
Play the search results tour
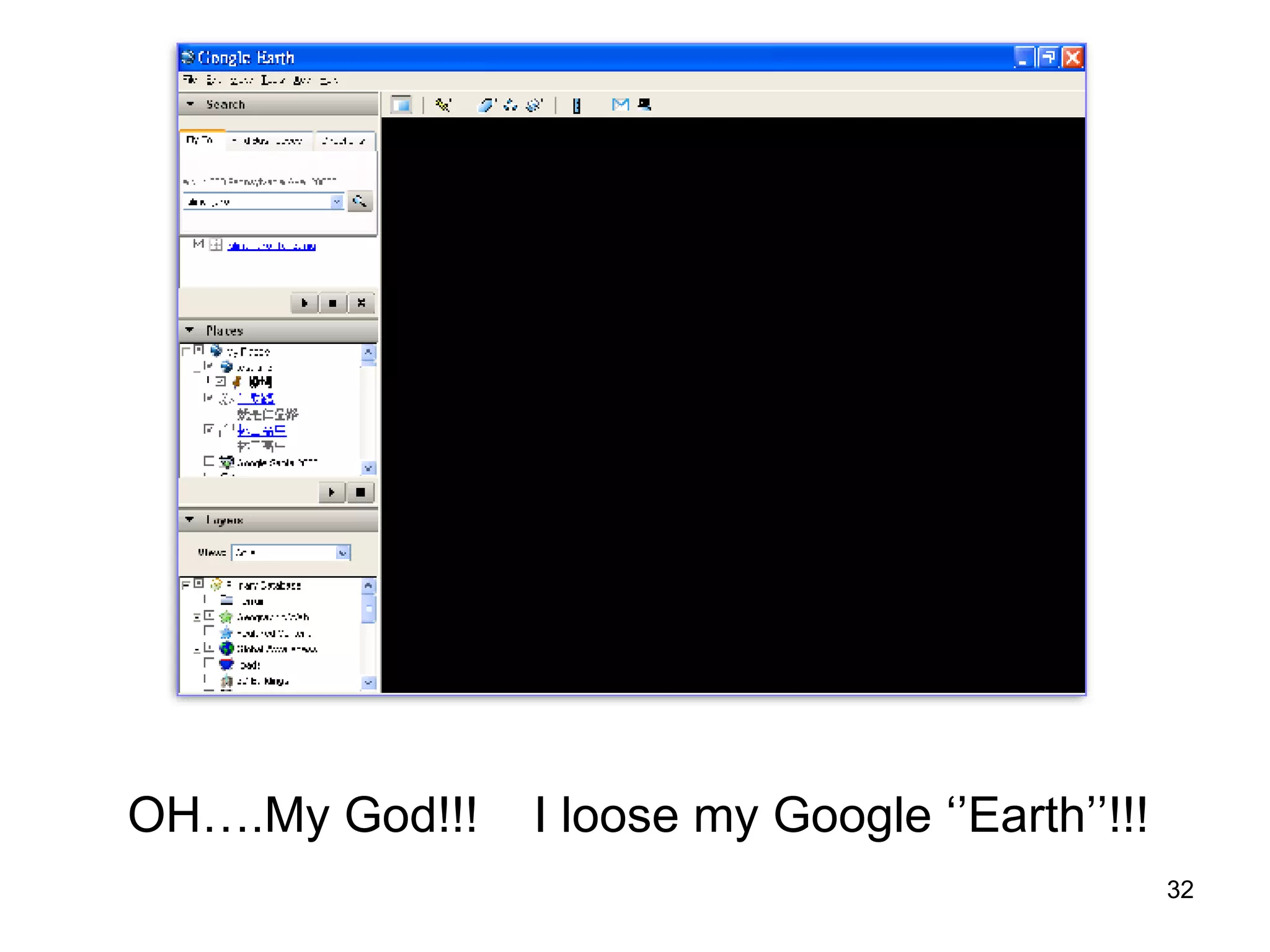304,303
